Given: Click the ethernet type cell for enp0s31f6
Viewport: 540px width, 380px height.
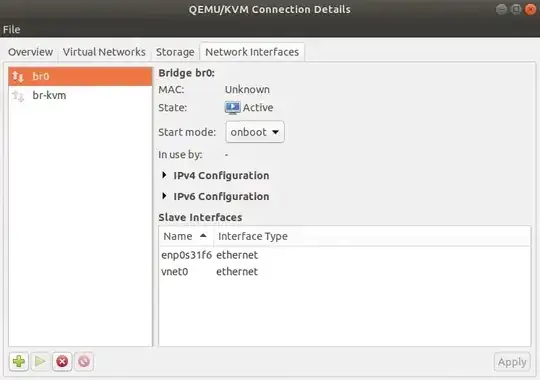Looking at the screenshot, I should coord(237,255).
